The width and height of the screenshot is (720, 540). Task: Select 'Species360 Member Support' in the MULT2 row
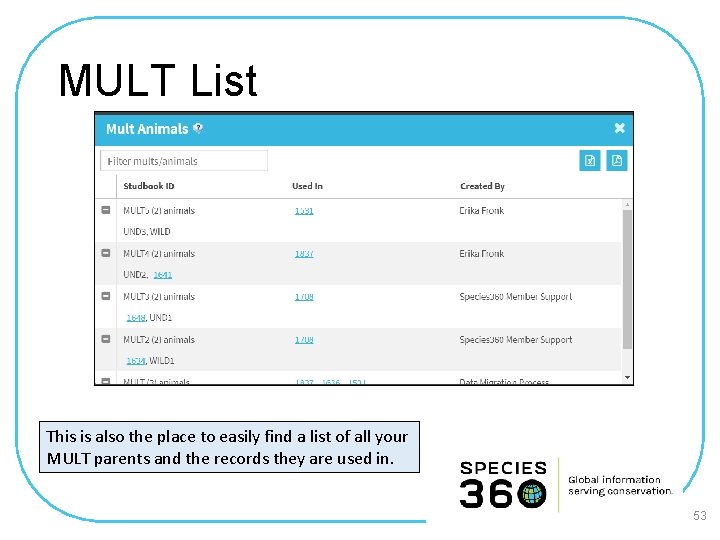tap(516, 340)
